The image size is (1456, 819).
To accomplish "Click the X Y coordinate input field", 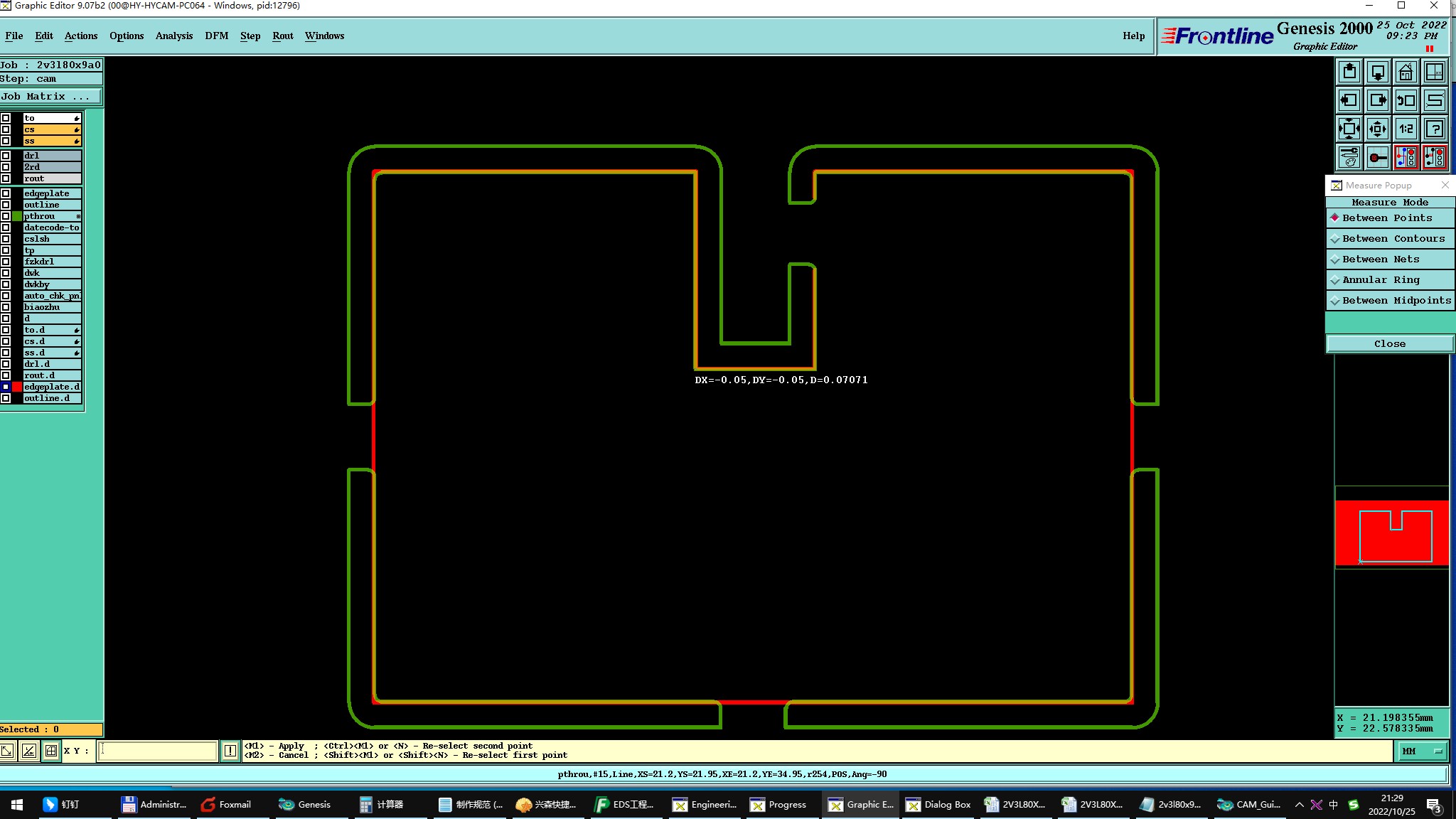I will coord(157,751).
